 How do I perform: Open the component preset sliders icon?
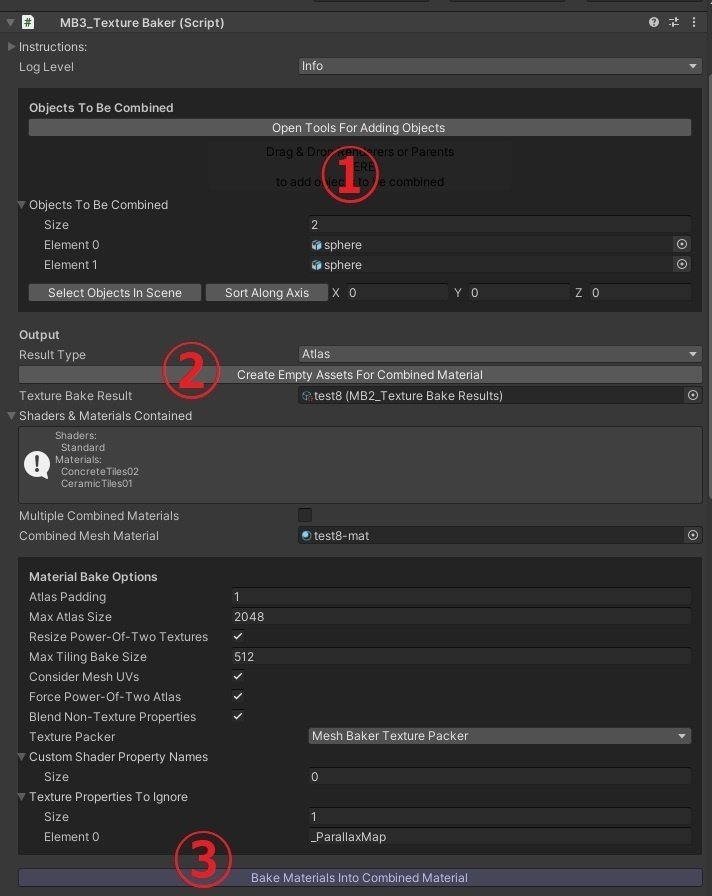pos(674,22)
